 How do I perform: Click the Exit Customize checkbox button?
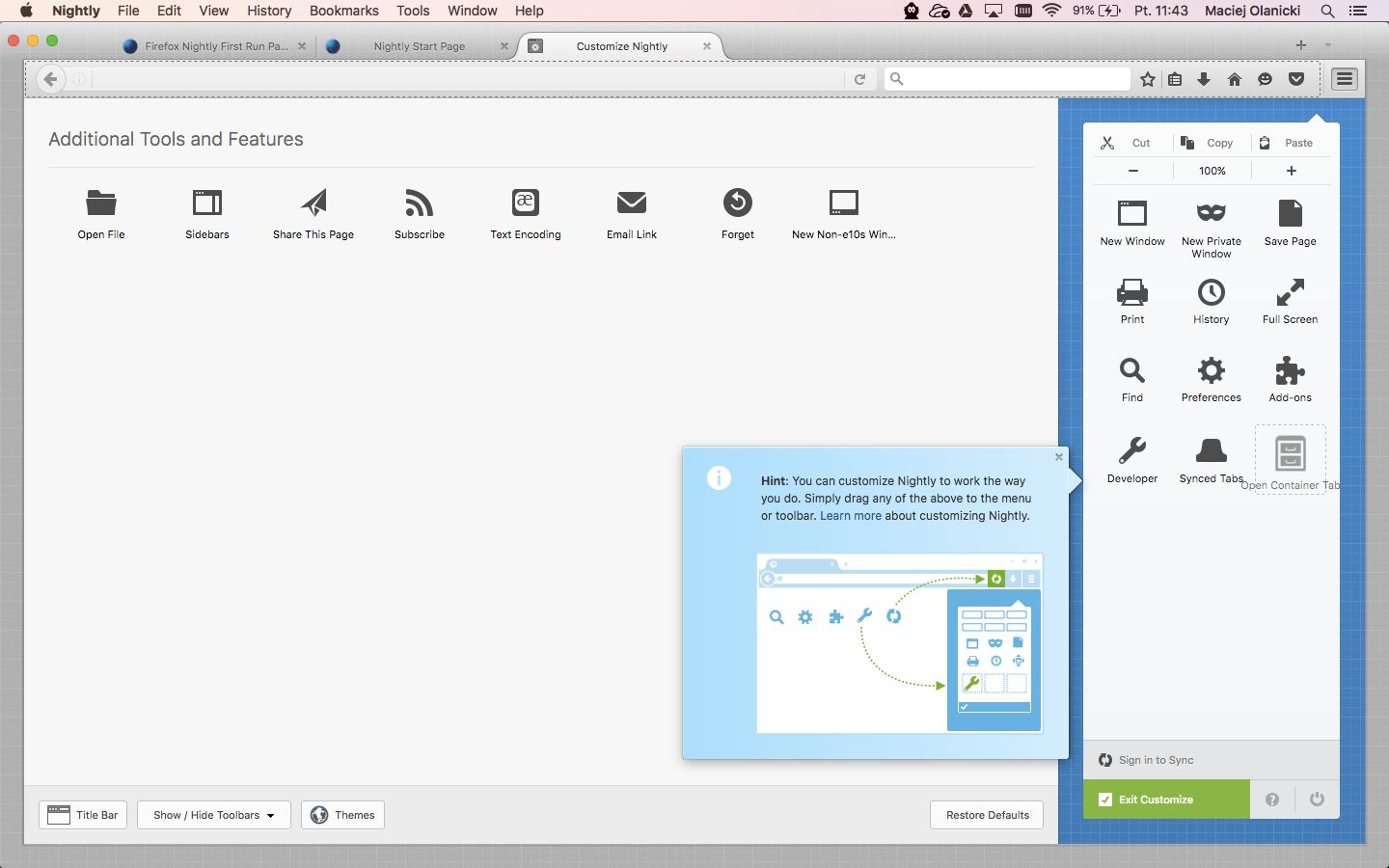click(1166, 800)
